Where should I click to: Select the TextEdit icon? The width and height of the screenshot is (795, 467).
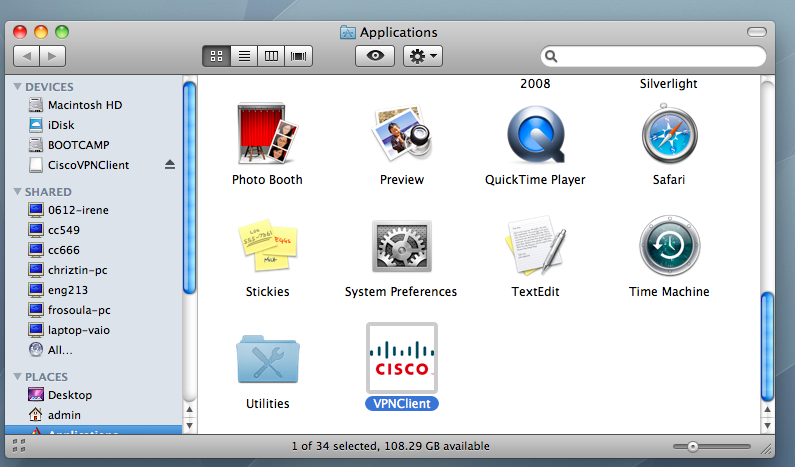536,245
